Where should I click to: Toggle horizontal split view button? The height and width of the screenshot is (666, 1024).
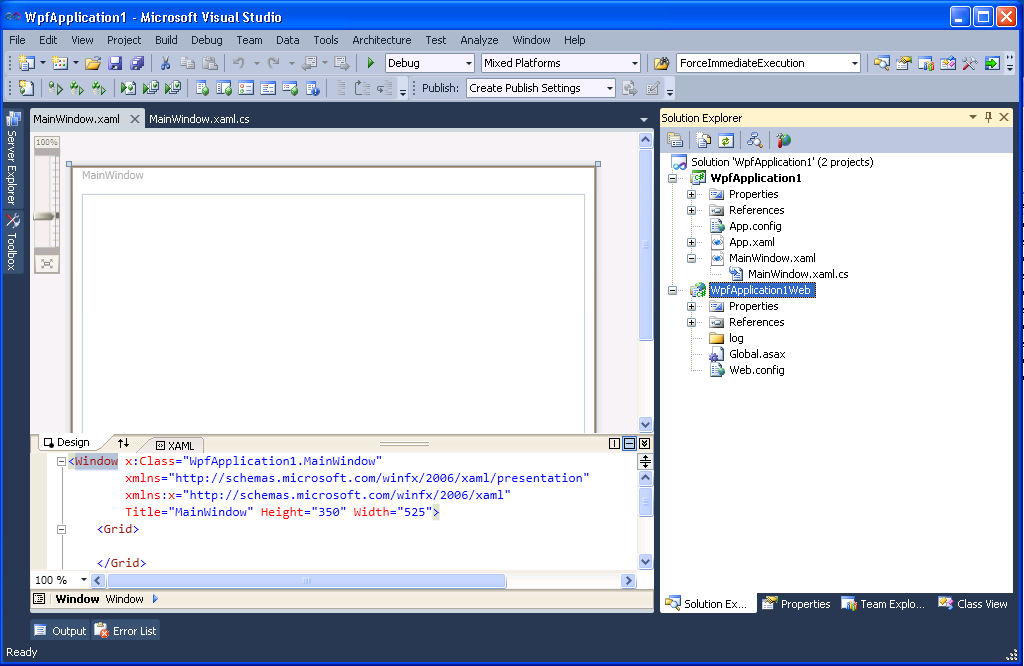630,443
